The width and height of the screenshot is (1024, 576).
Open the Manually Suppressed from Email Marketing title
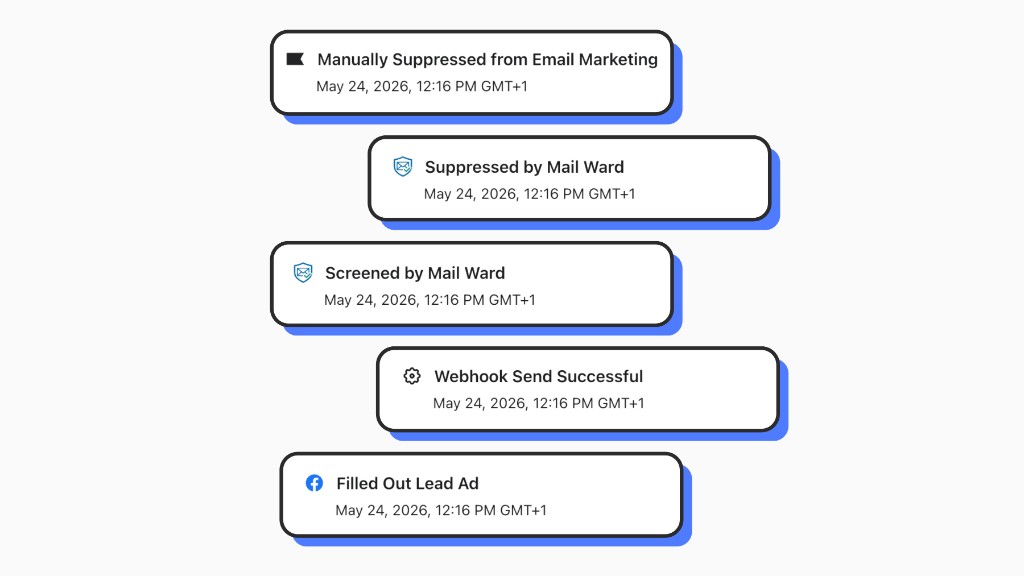(487, 59)
